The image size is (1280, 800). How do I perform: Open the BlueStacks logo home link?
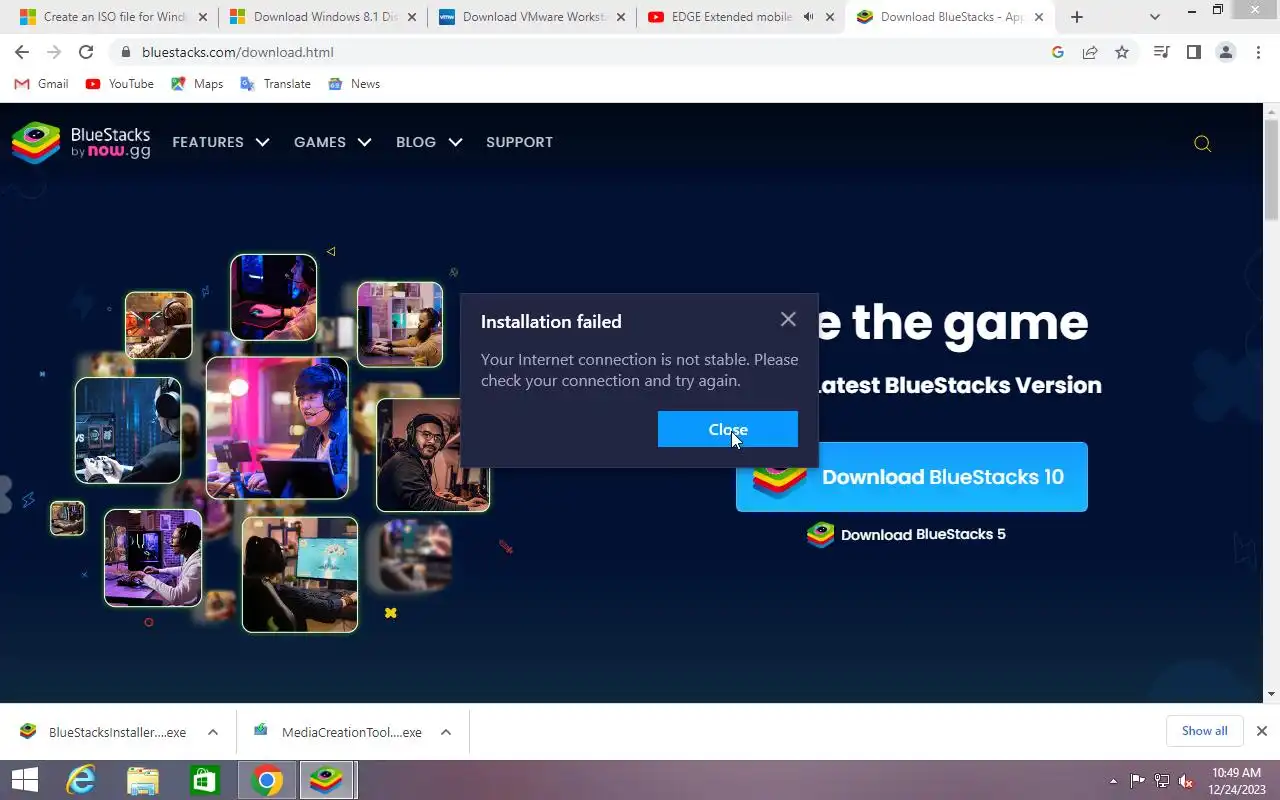click(81, 142)
